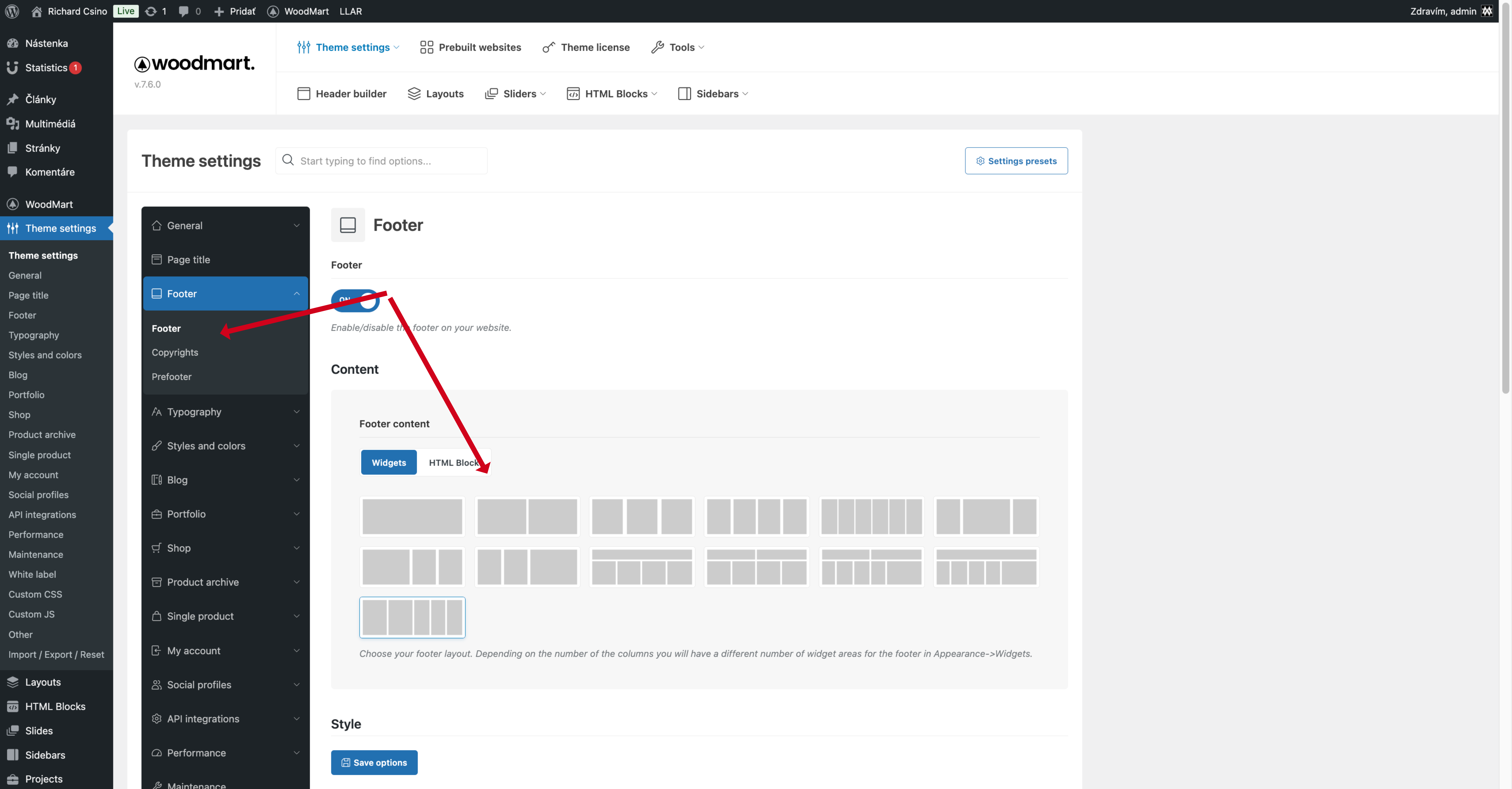Expand the Shop settings section
Image resolution: width=1512 pixels, height=789 pixels.
coord(225,548)
